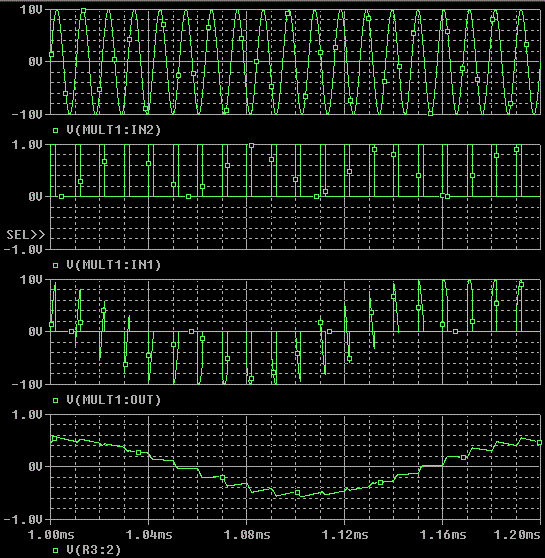This screenshot has width=545, height=558.
Task: Click the 1.04ms time axis label
Action: click(x=149, y=535)
